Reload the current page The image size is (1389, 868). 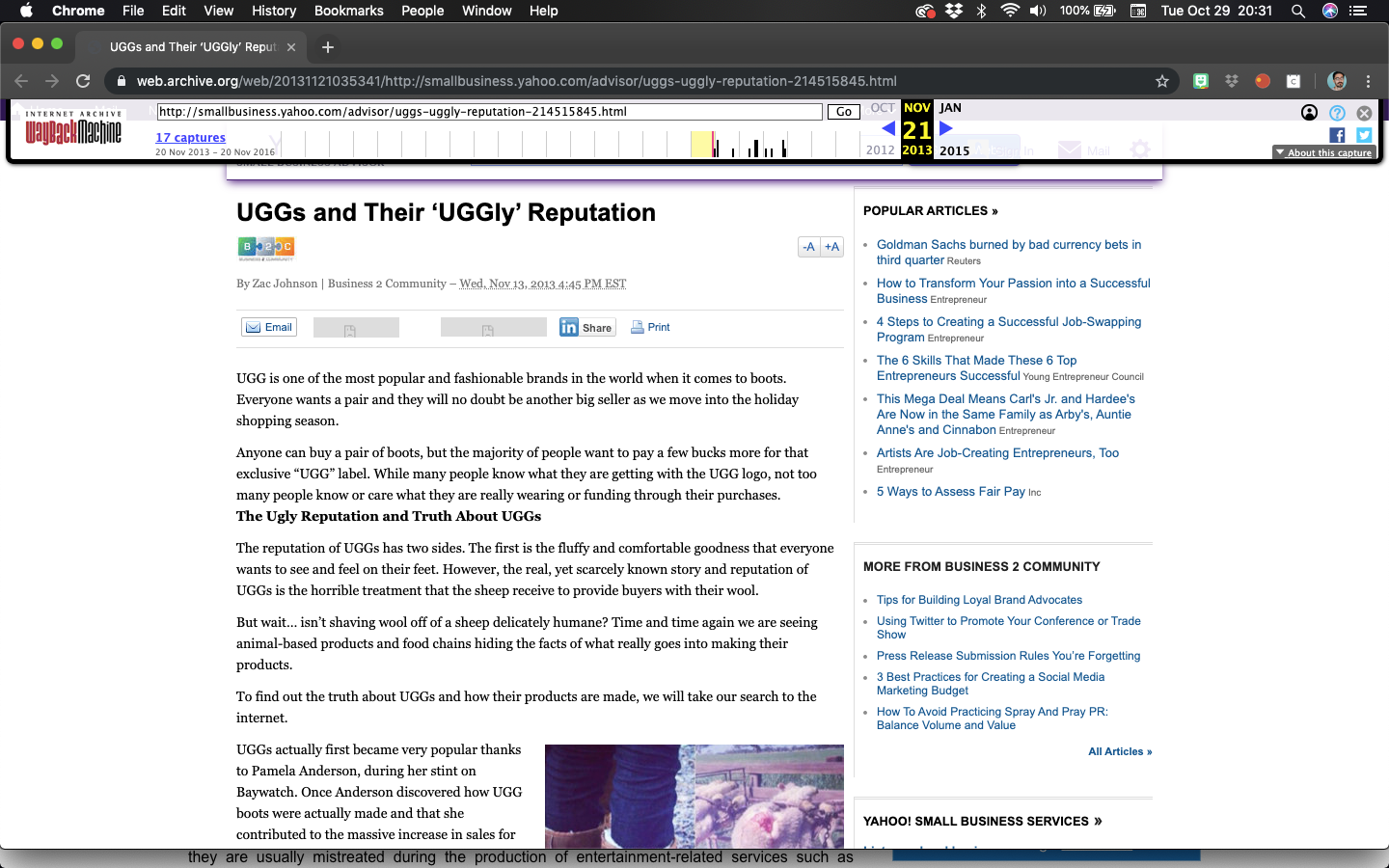(83, 81)
